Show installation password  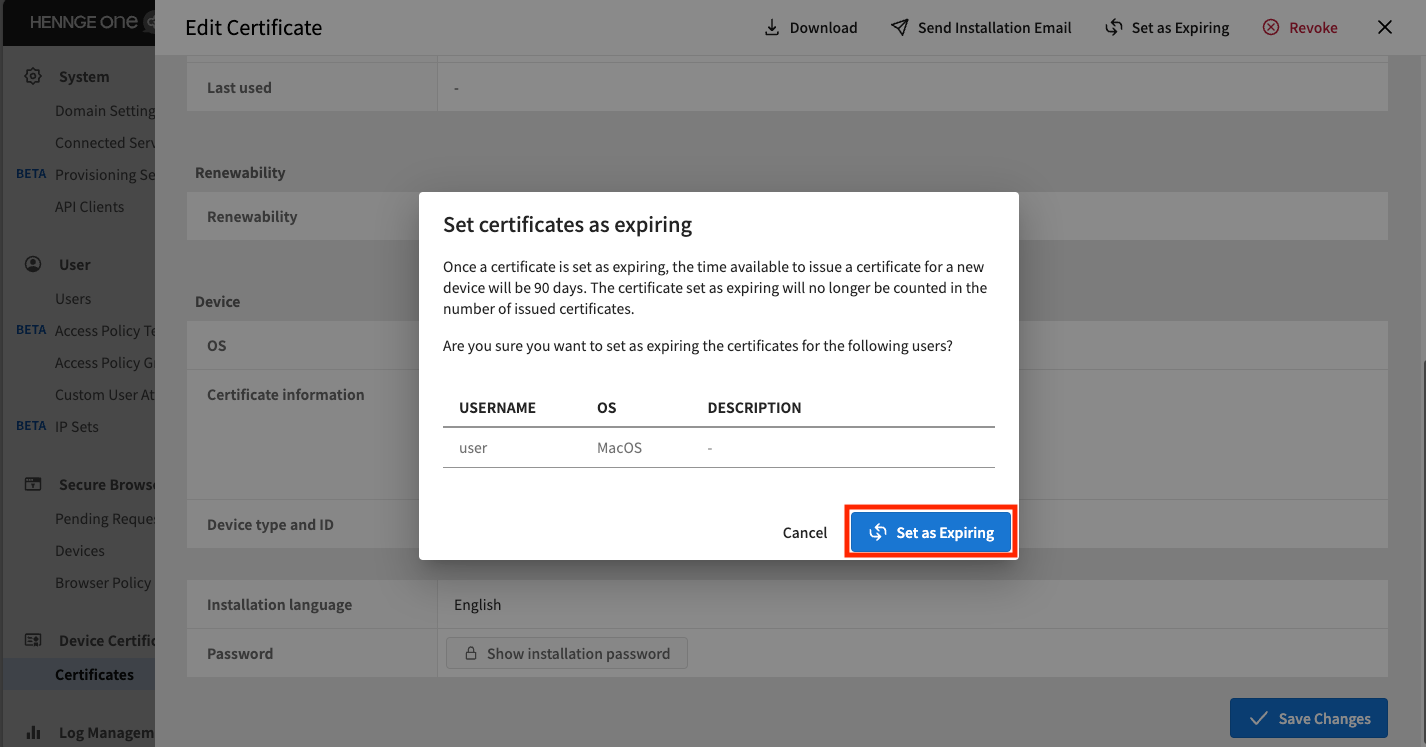click(x=567, y=653)
